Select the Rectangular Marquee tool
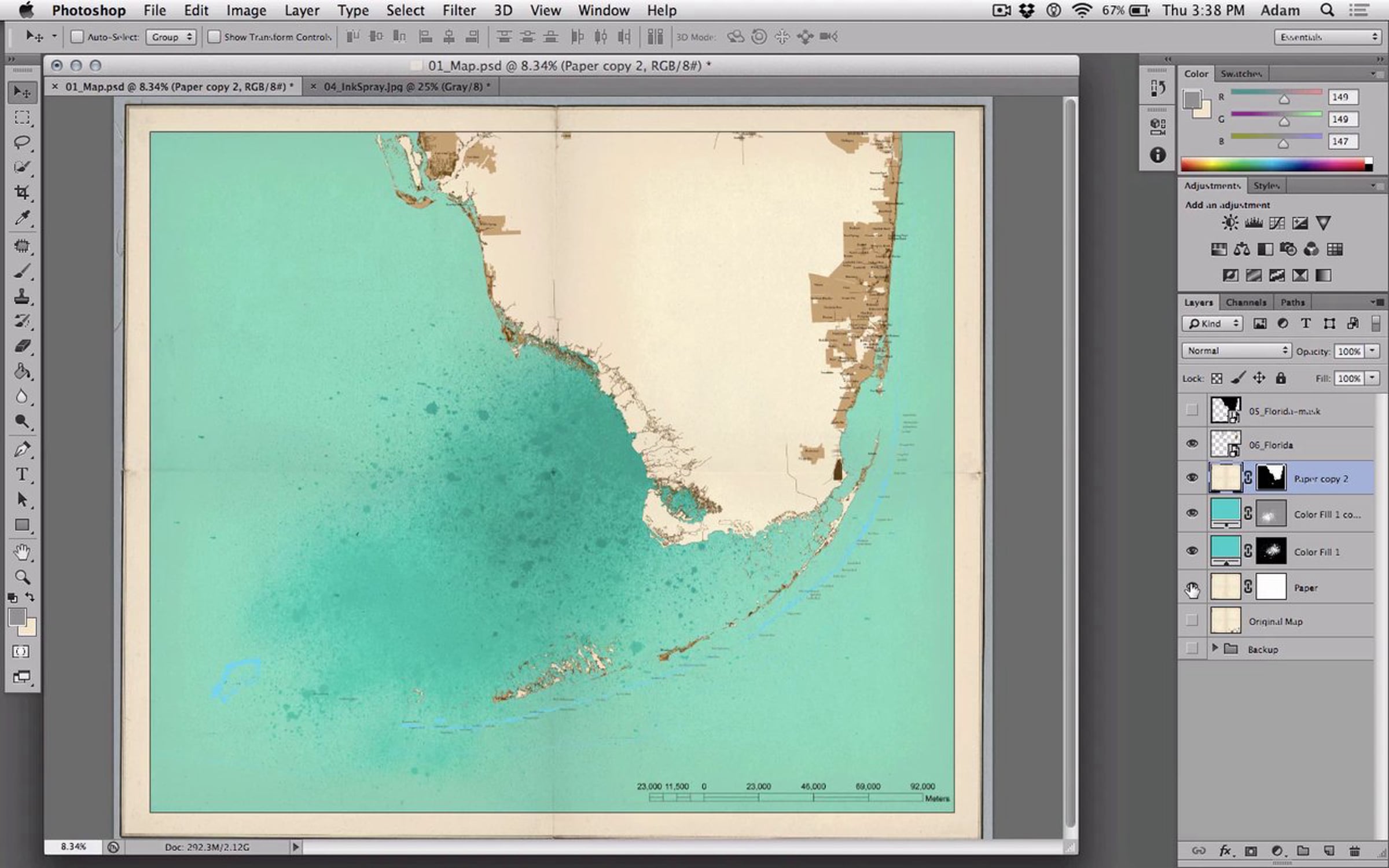 point(22,118)
